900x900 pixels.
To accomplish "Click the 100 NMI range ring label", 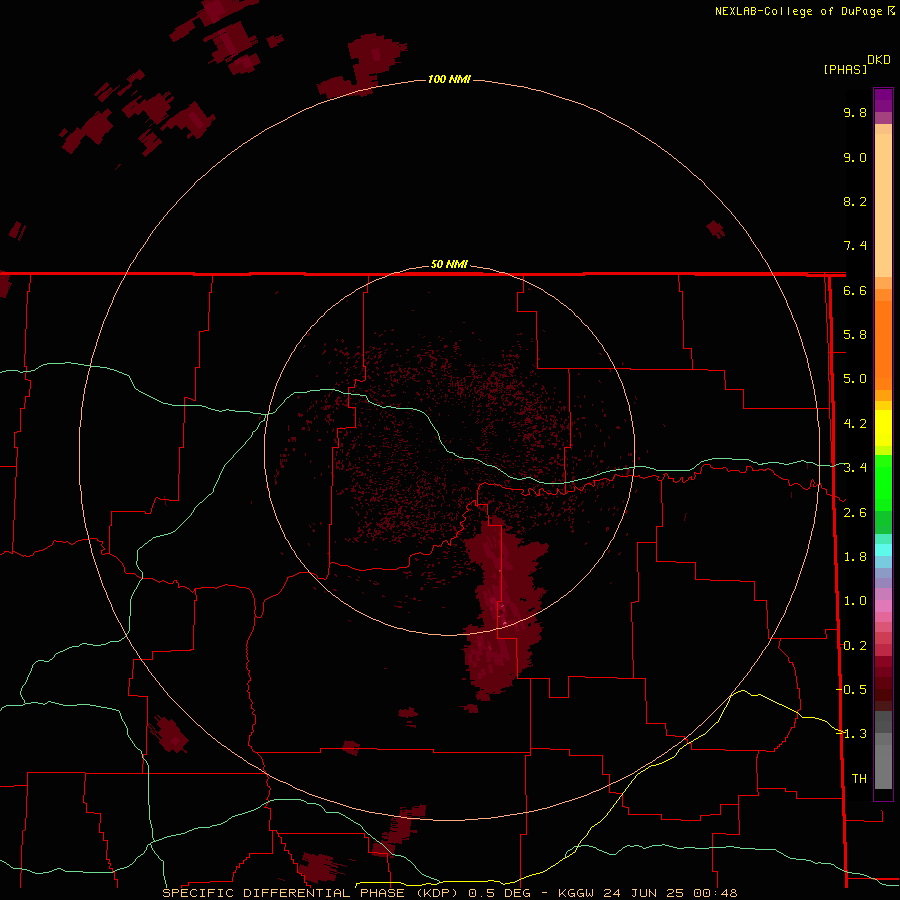I will (x=449, y=79).
